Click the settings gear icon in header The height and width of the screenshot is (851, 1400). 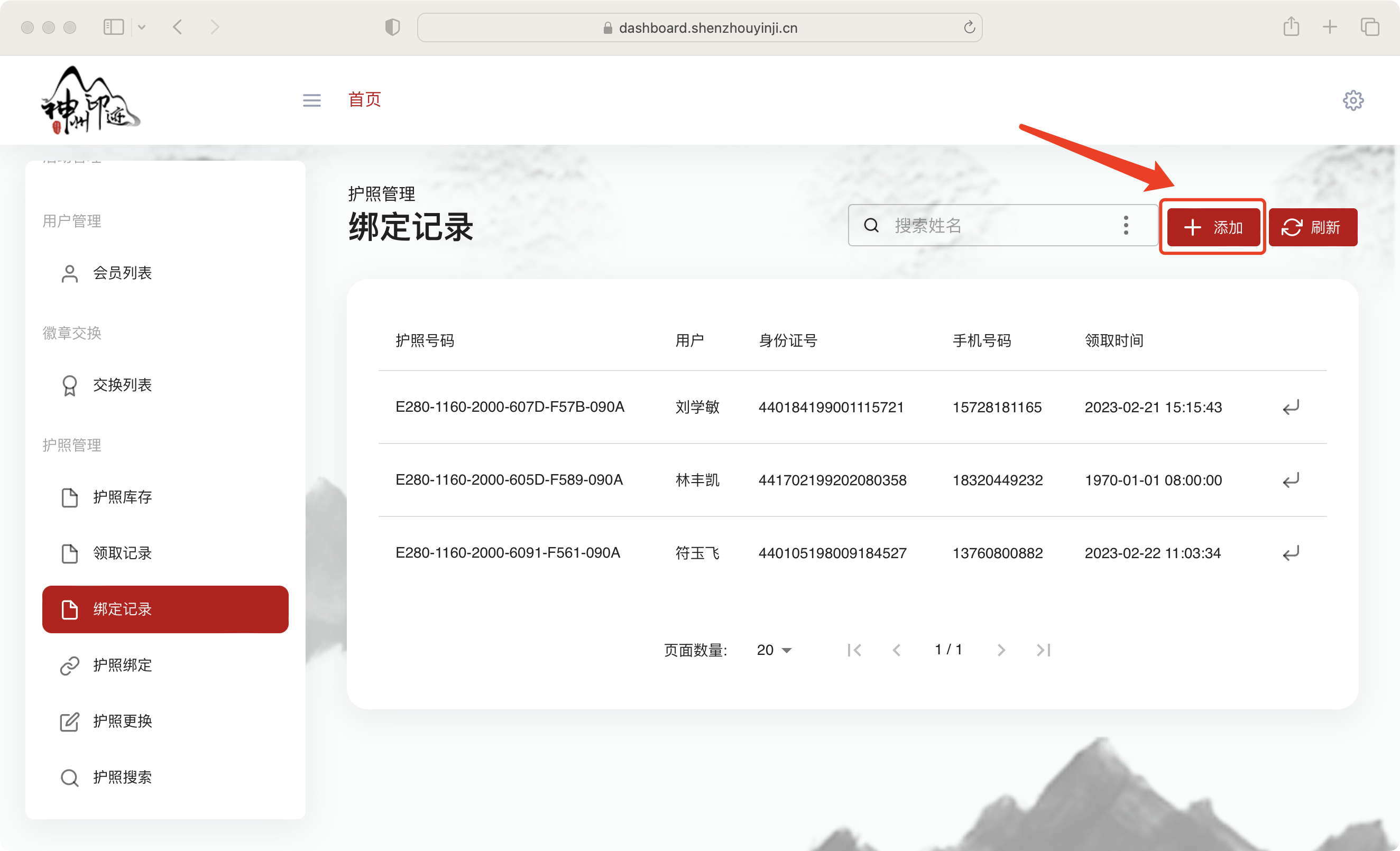[x=1352, y=100]
